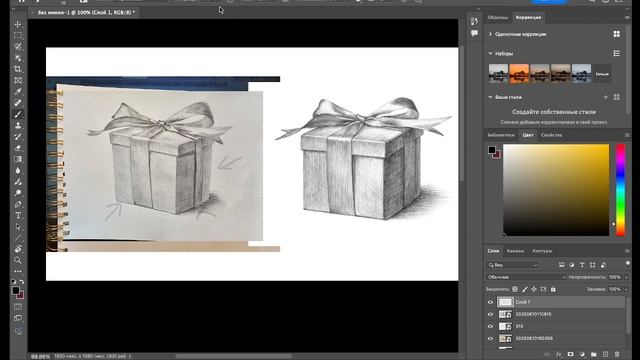
Task: Open blend mode dropdown Обычные
Action: (527, 277)
